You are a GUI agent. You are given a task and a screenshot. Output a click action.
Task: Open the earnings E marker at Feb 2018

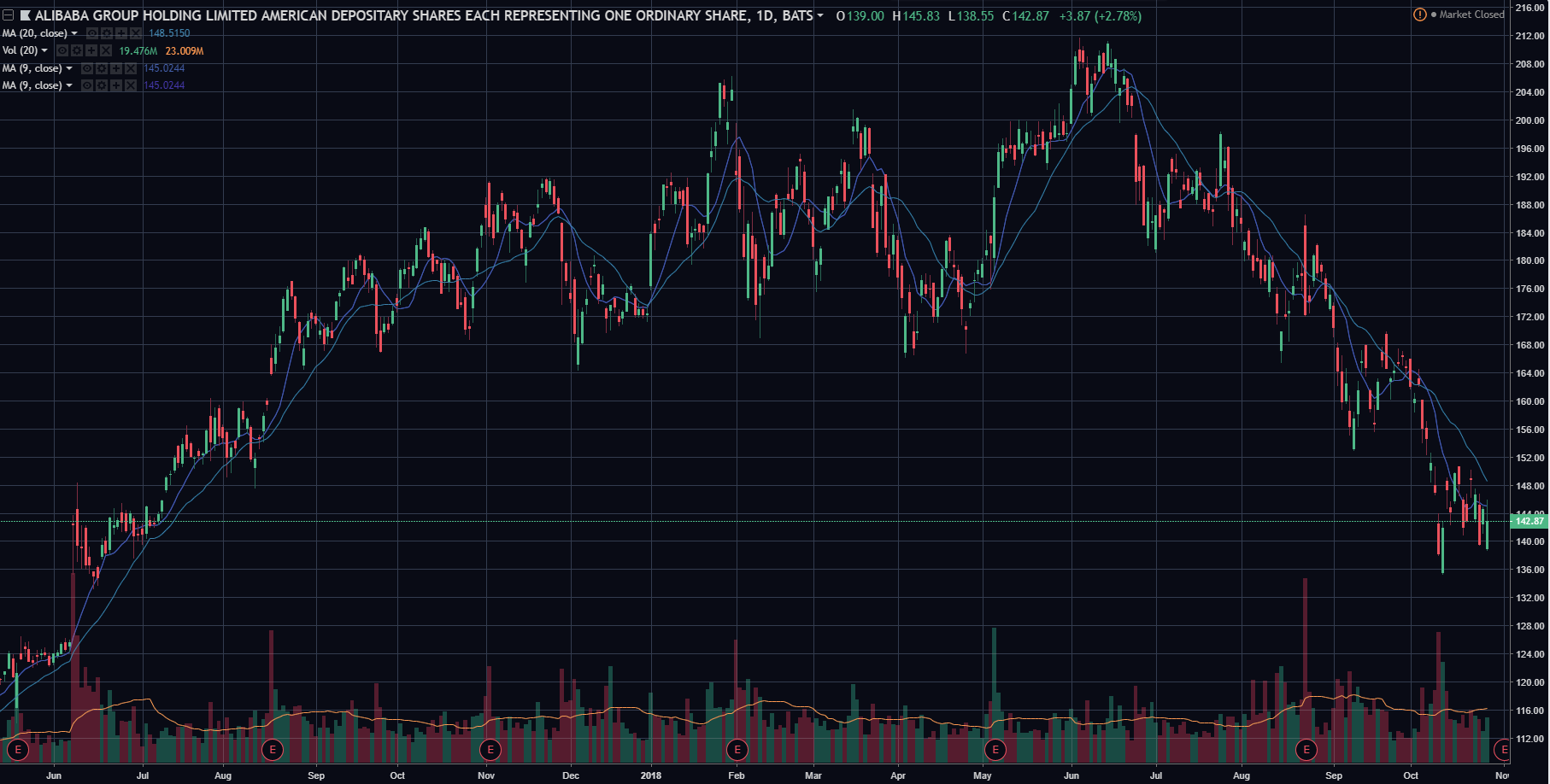737,750
